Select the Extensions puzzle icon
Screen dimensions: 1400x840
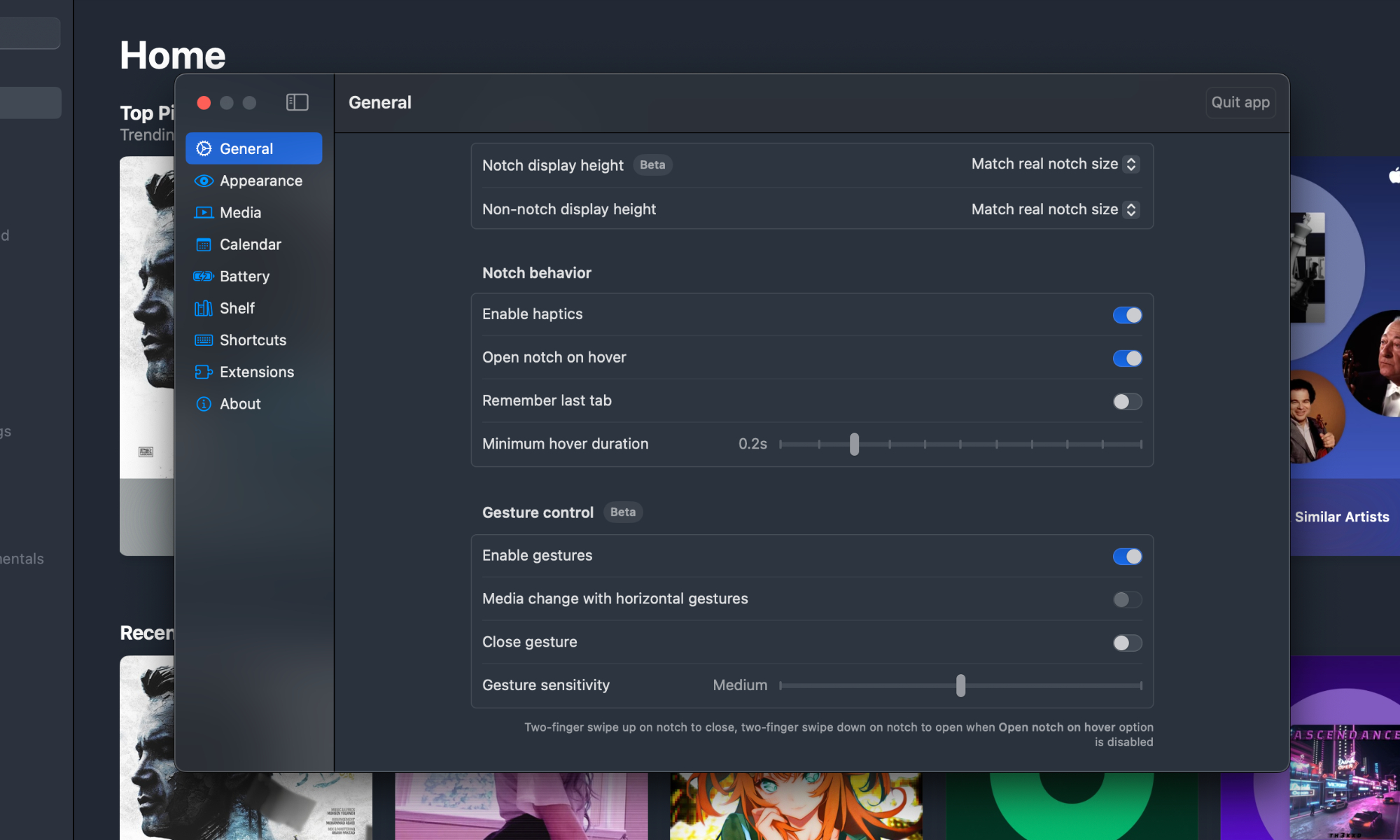(x=203, y=372)
